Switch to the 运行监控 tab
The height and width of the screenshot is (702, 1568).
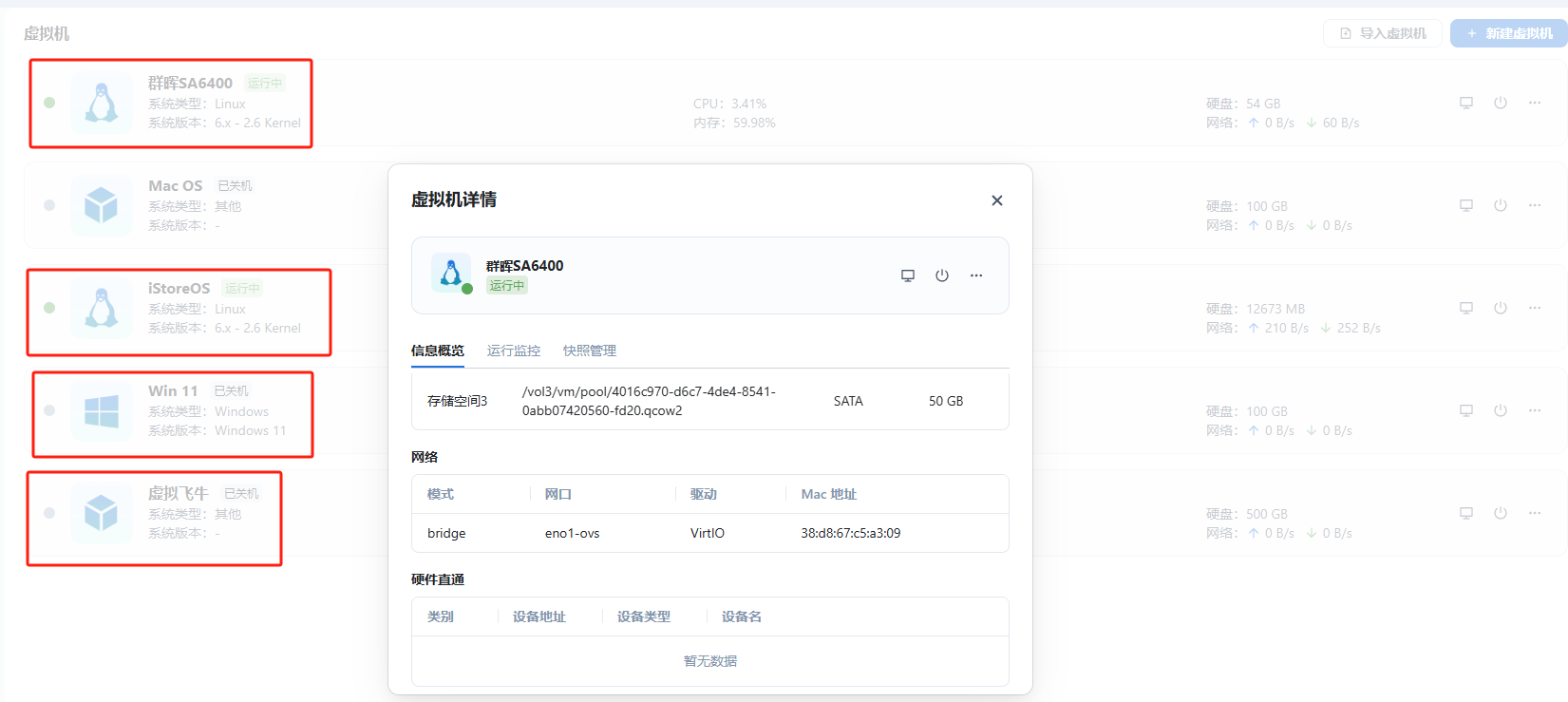[x=514, y=351]
